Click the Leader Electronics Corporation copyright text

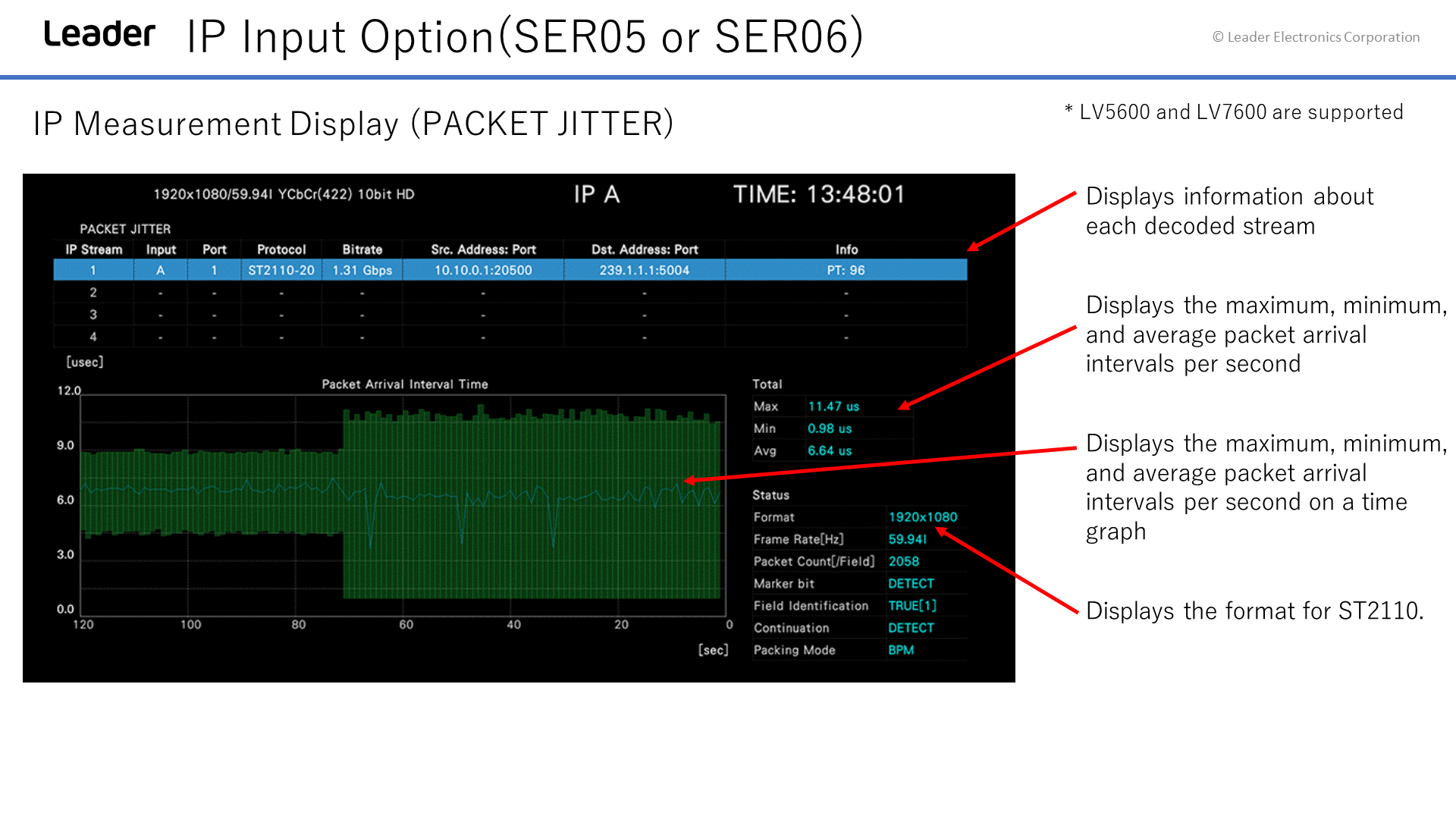[1316, 37]
